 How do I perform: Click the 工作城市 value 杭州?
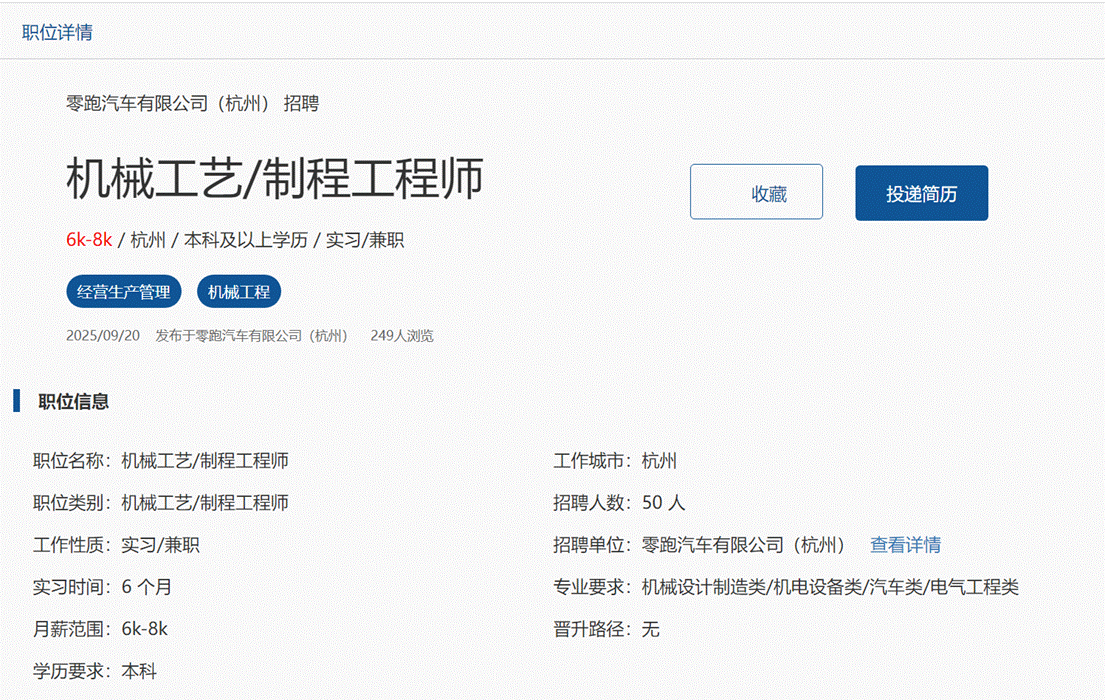[659, 461]
